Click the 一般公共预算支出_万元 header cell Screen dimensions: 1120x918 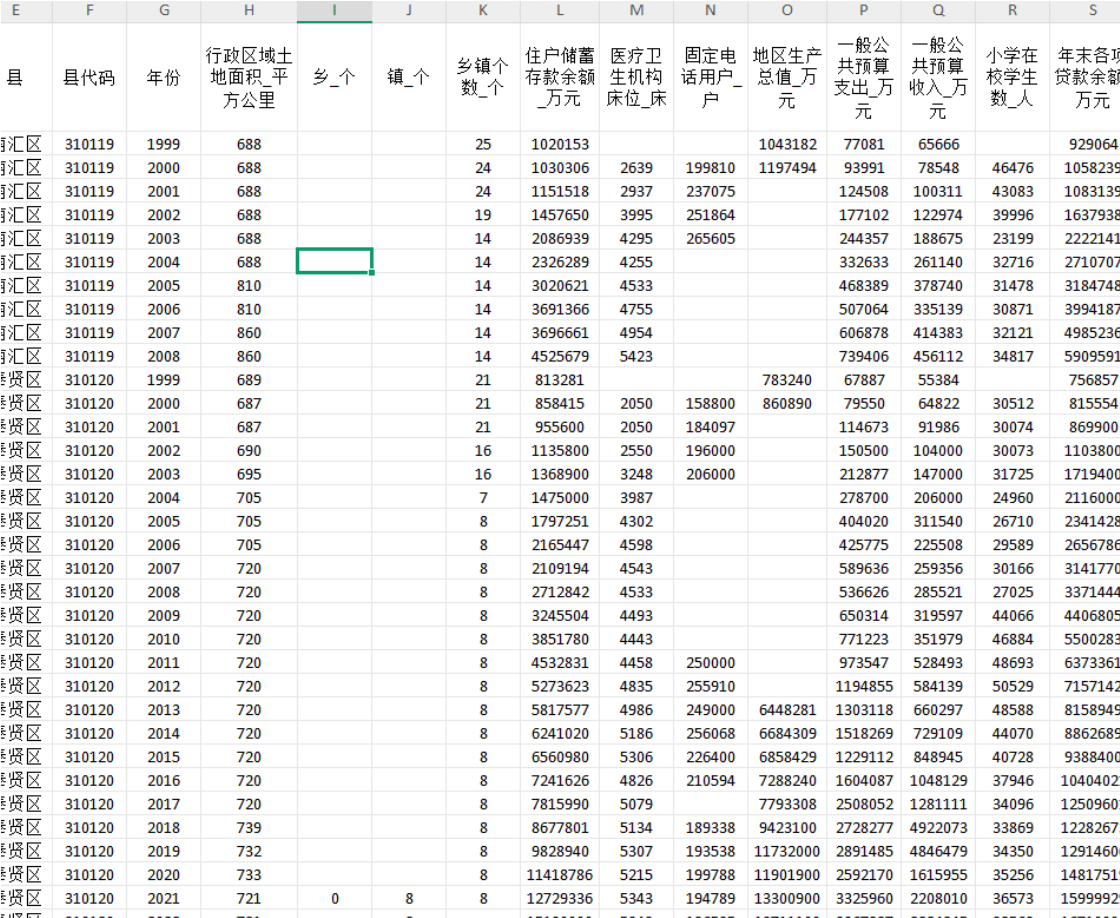pyautogui.click(x=864, y=77)
